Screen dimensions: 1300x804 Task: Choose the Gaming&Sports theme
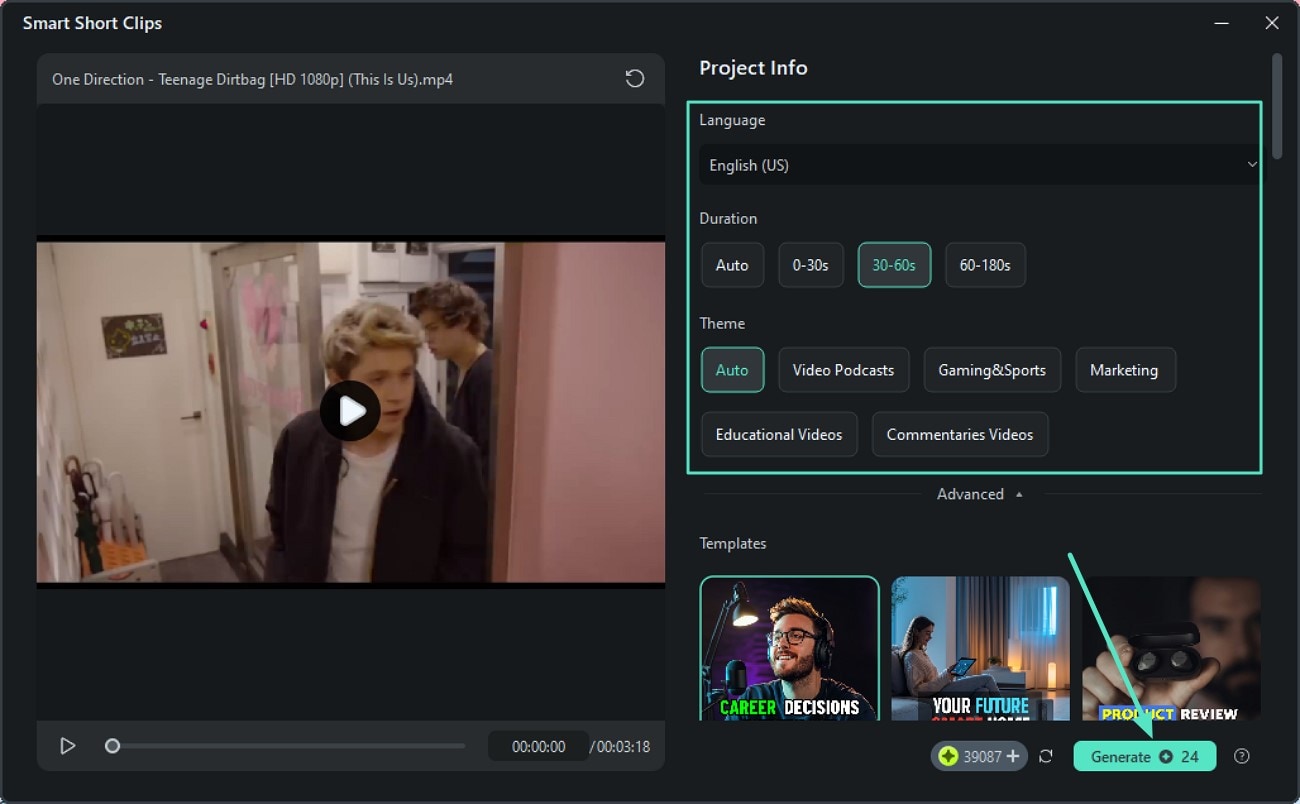[x=992, y=370]
